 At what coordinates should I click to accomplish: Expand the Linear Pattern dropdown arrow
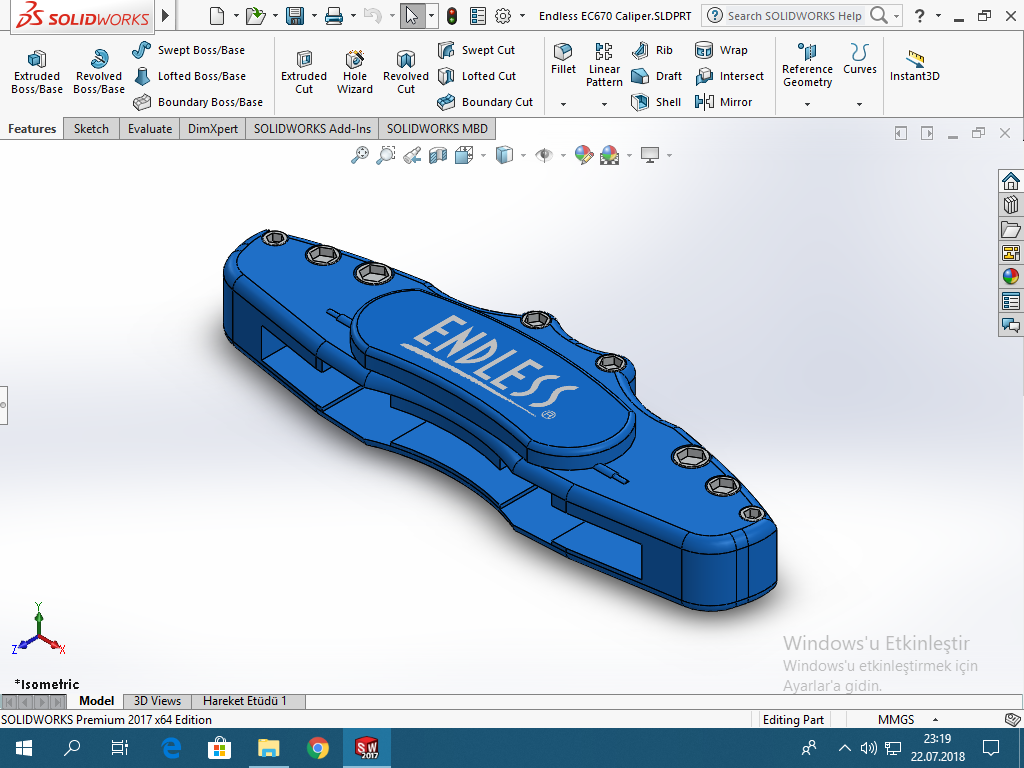tap(604, 104)
